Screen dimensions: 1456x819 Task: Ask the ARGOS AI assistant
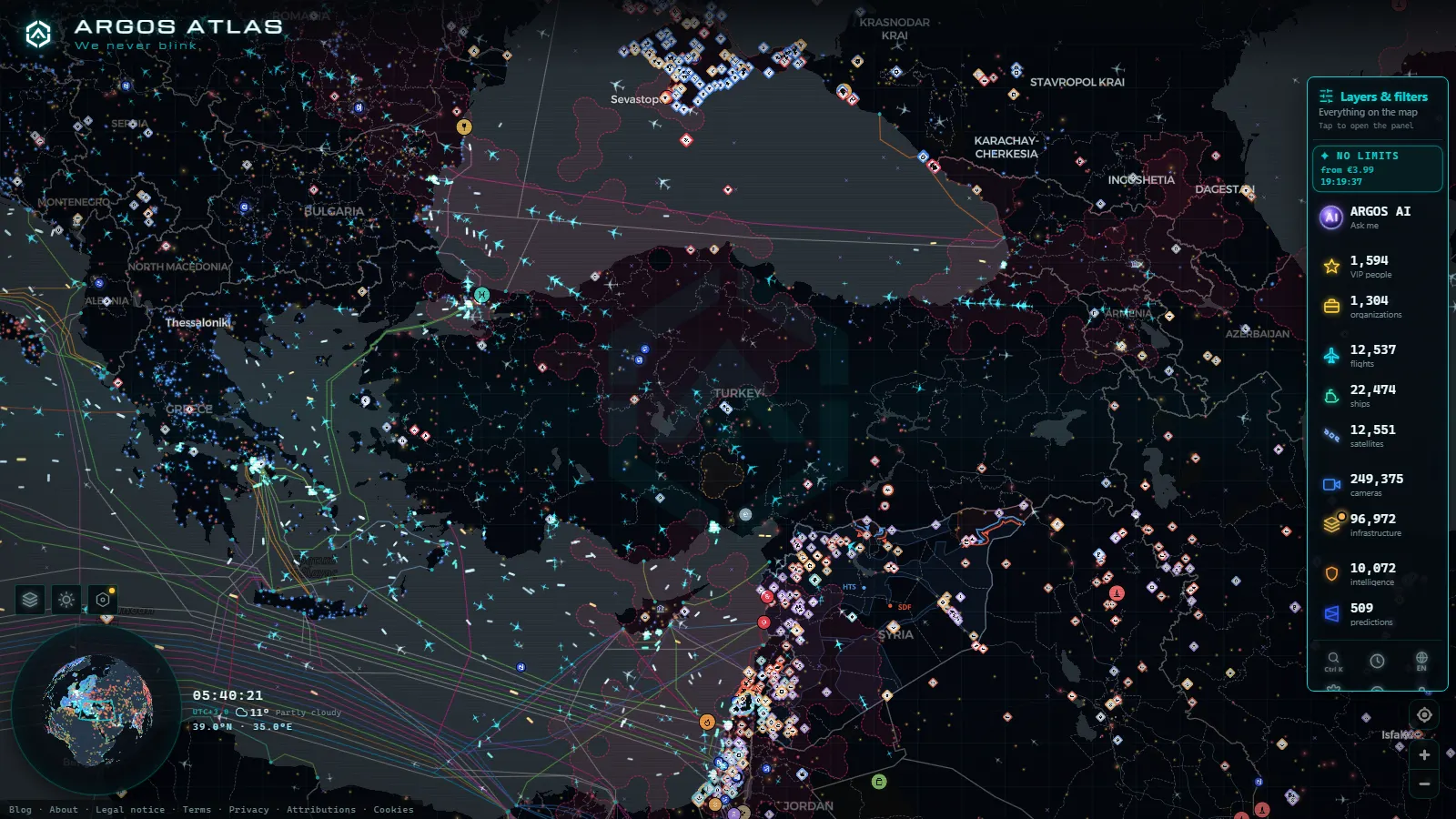coord(1377,217)
